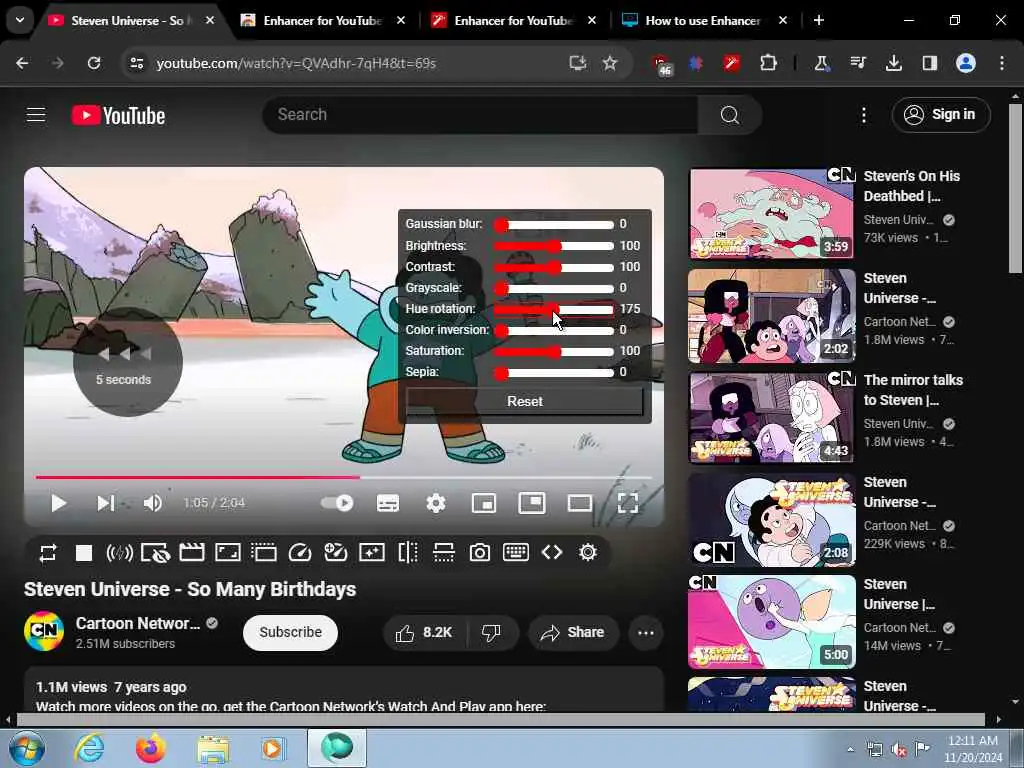Click the Brightness slider track
This screenshot has height=768, width=1024.
[x=554, y=246]
